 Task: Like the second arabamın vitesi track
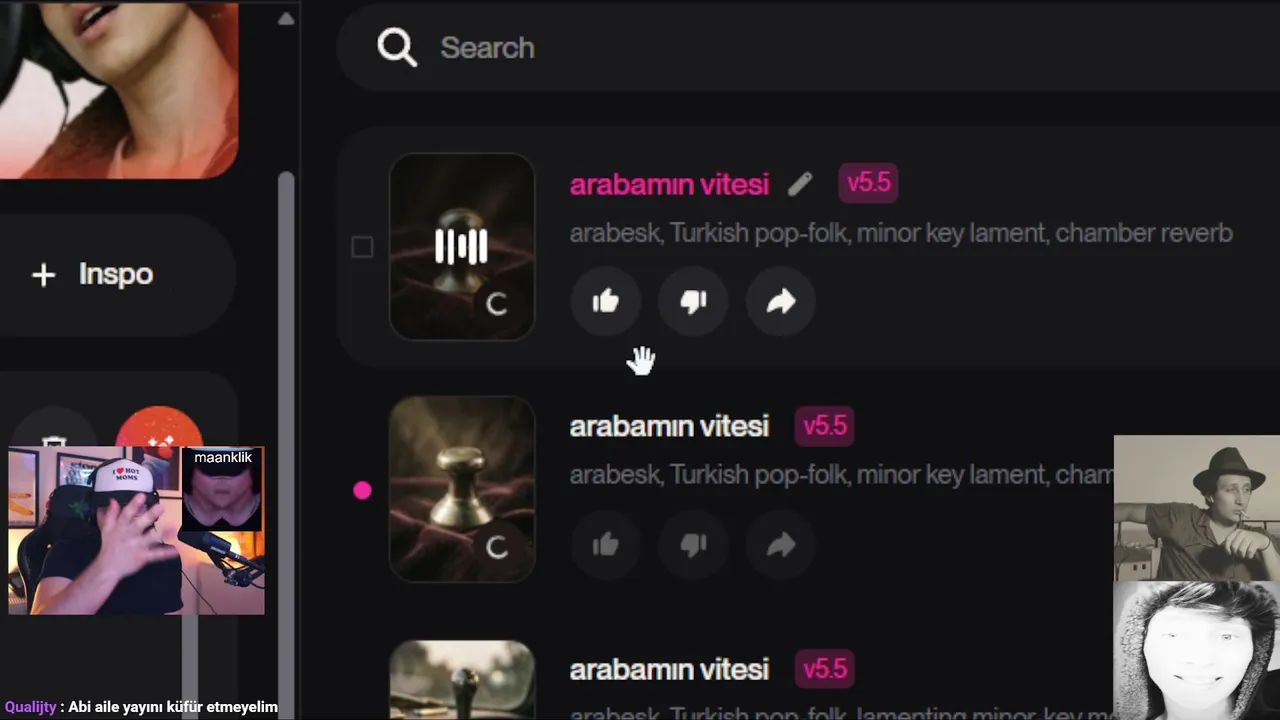click(606, 545)
